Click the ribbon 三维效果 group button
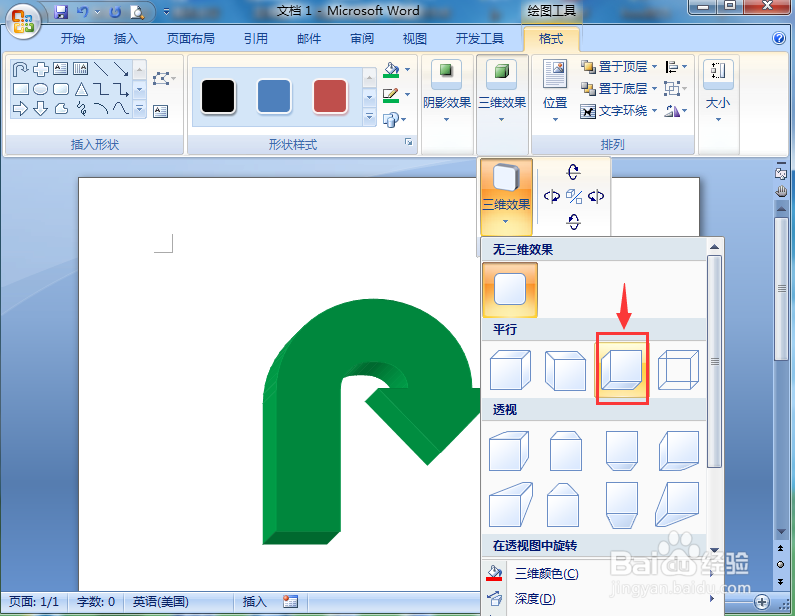Viewport: 795px width, 616px height. pyautogui.click(x=502, y=91)
